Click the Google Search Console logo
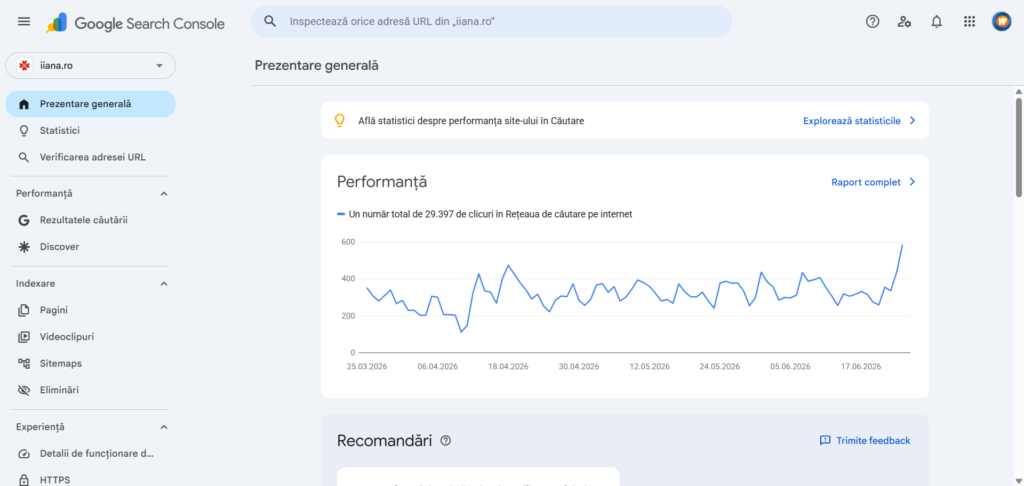Image resolution: width=1024 pixels, height=486 pixels. click(135, 24)
